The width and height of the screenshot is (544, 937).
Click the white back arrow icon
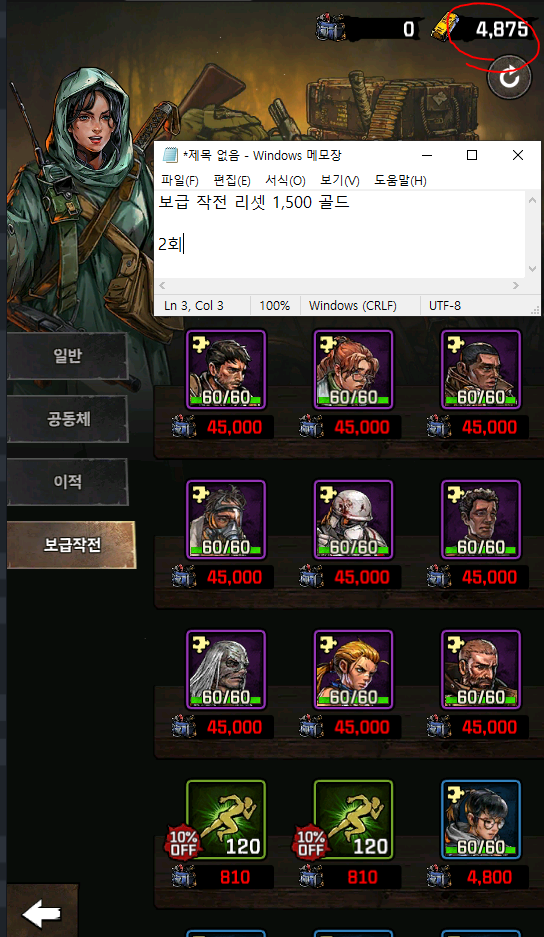(x=41, y=914)
